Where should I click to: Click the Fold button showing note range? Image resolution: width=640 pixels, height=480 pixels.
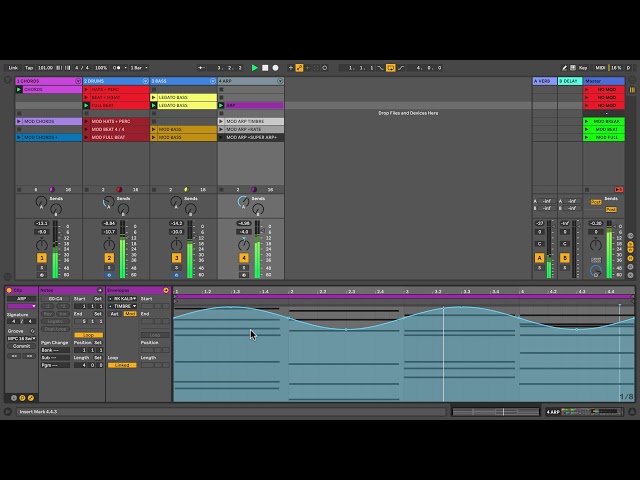55,299
